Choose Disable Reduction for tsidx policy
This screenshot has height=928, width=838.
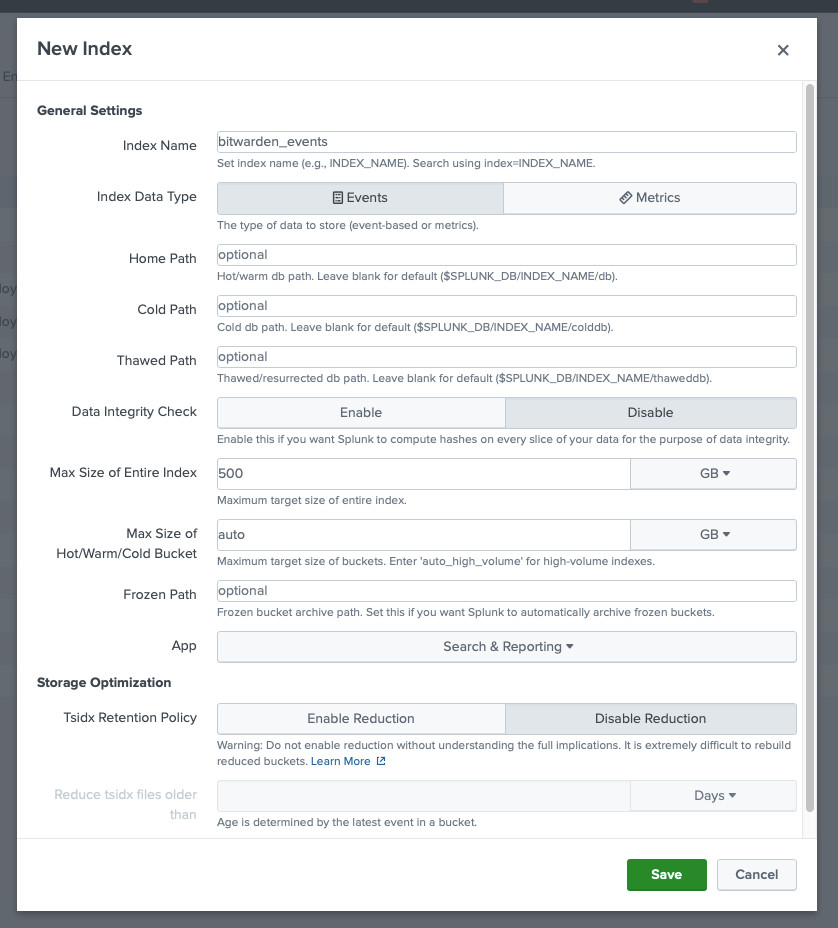(650, 719)
